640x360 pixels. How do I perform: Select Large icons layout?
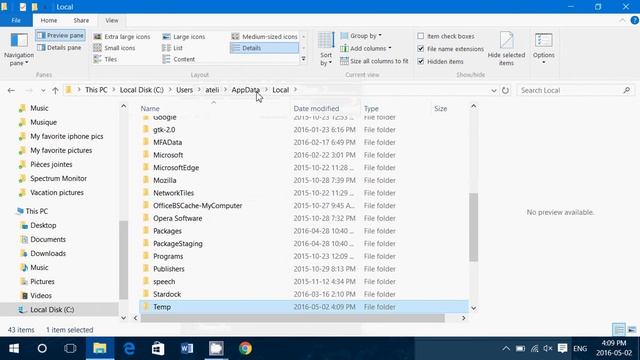tap(184, 36)
